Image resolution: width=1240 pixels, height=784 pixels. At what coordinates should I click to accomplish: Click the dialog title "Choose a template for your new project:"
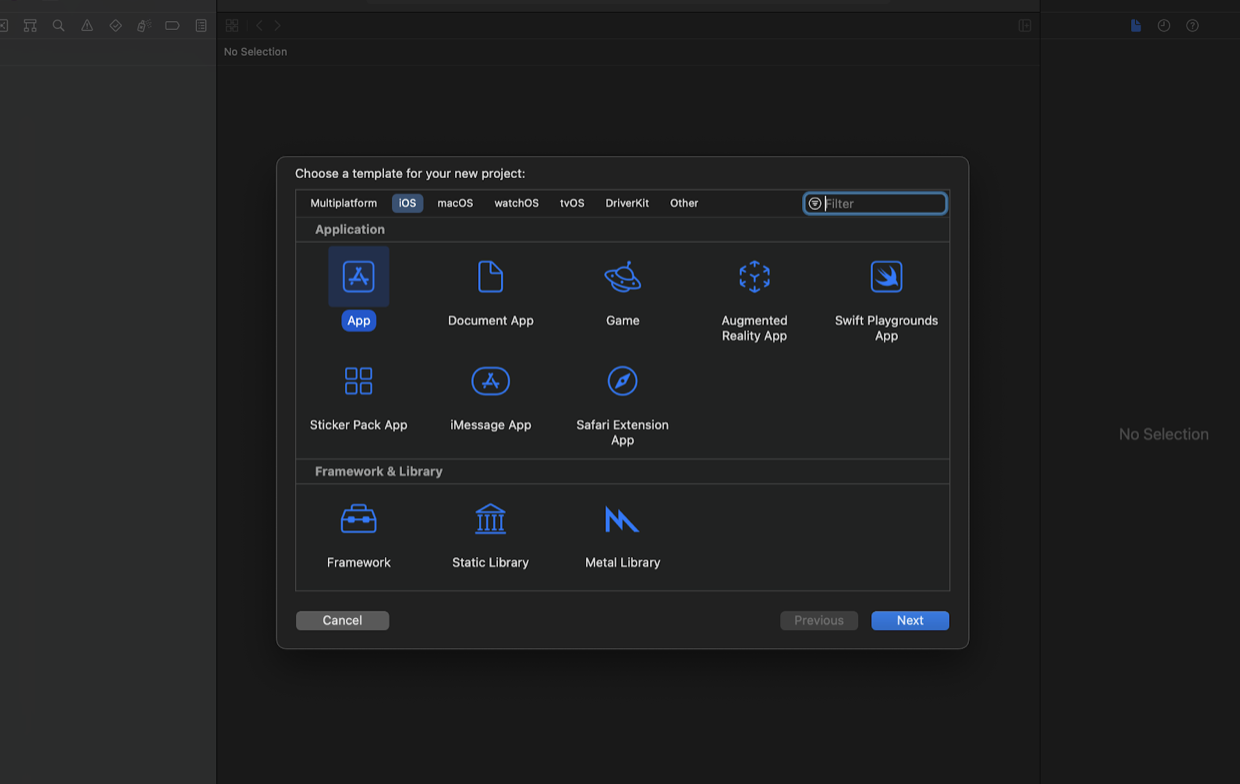pyautogui.click(x=410, y=174)
